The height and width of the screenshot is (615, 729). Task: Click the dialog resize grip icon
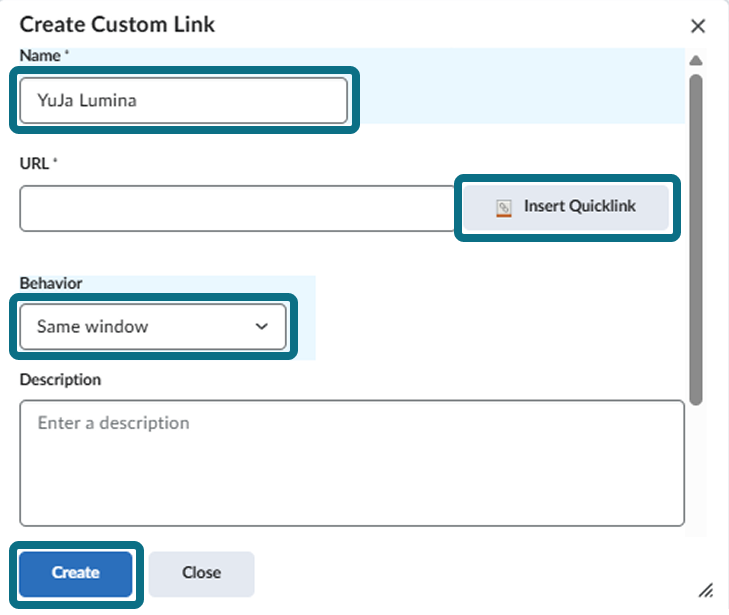[x=706, y=590]
